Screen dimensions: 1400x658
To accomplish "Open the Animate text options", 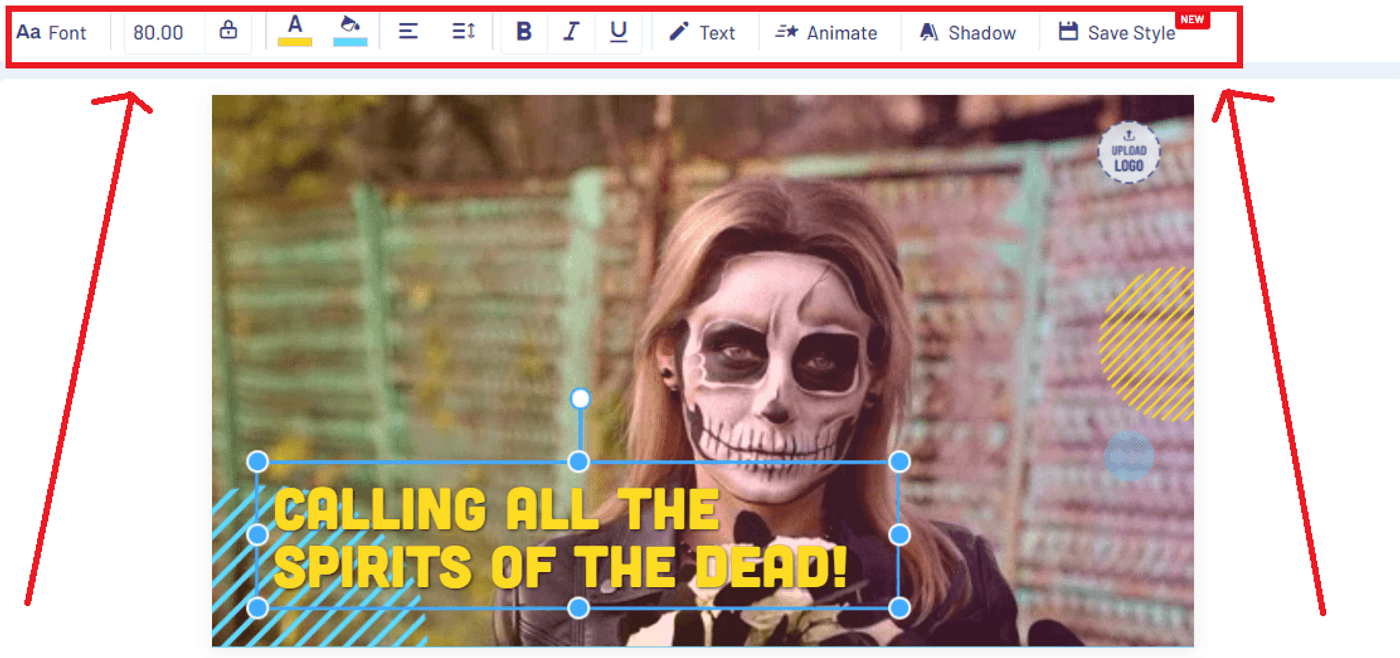I will (828, 32).
